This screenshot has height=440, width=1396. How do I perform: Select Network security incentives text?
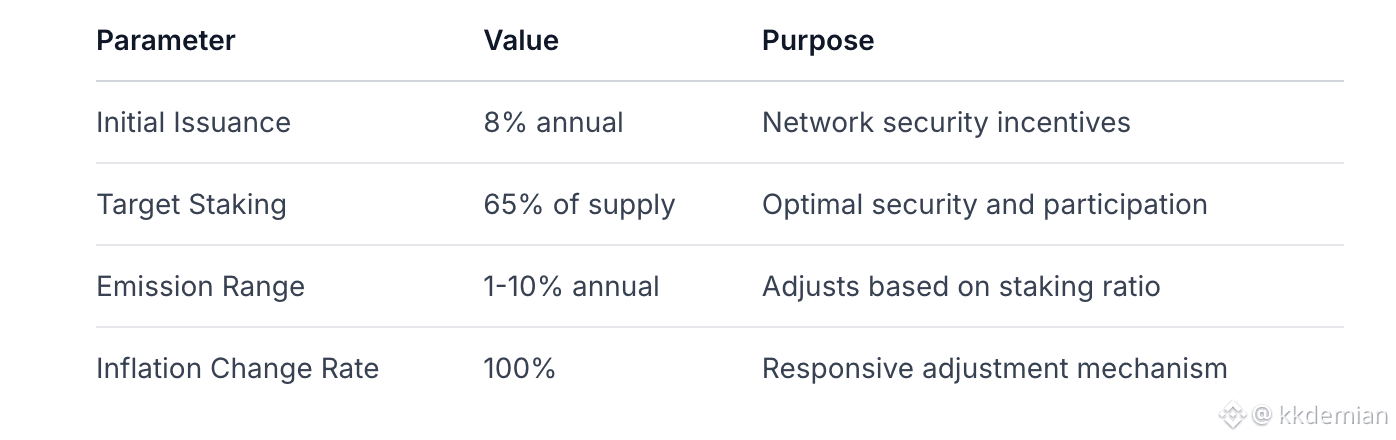946,122
